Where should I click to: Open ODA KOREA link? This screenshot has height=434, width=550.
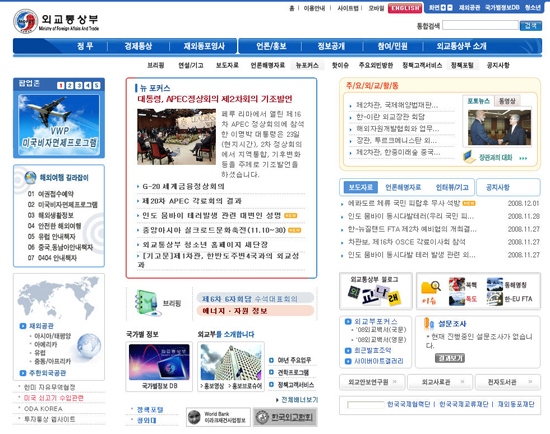click(x=43, y=409)
